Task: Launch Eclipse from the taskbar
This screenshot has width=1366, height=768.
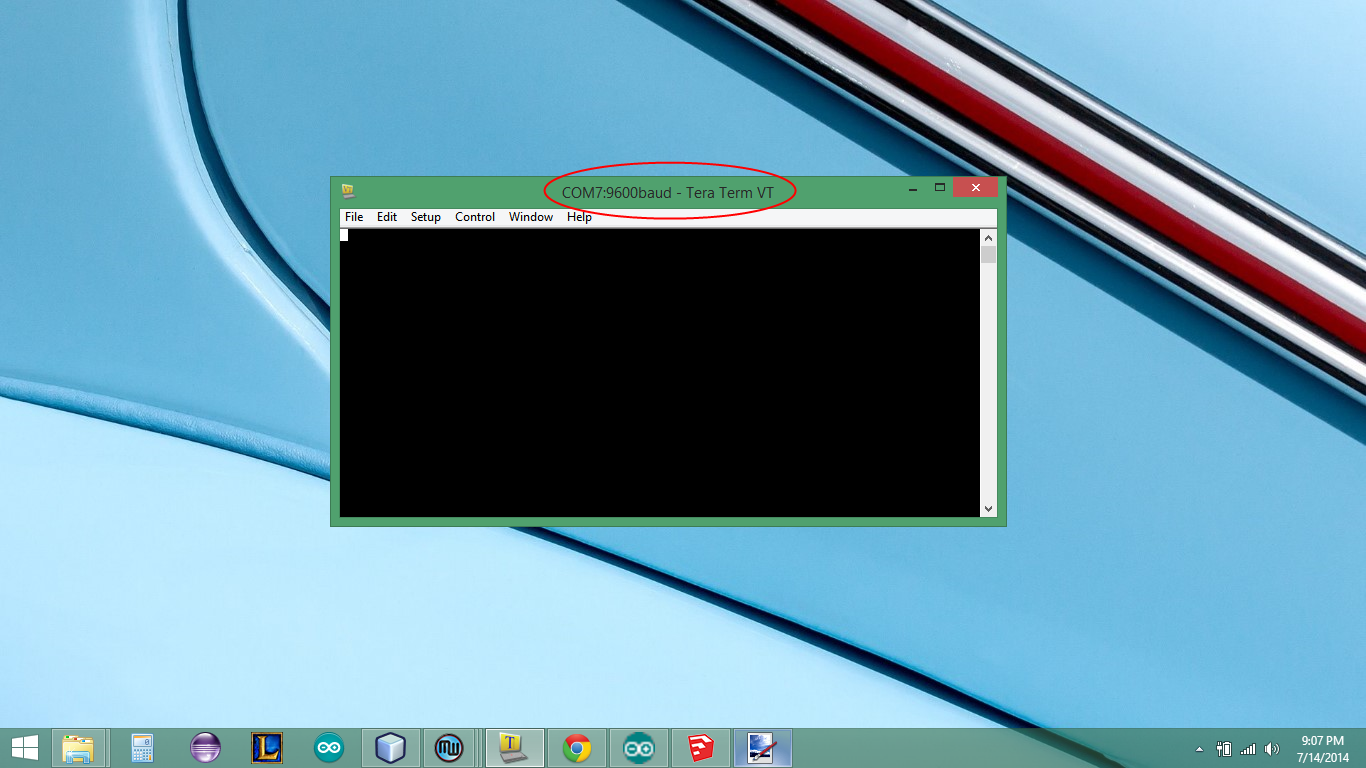Action: pyautogui.click(x=205, y=748)
